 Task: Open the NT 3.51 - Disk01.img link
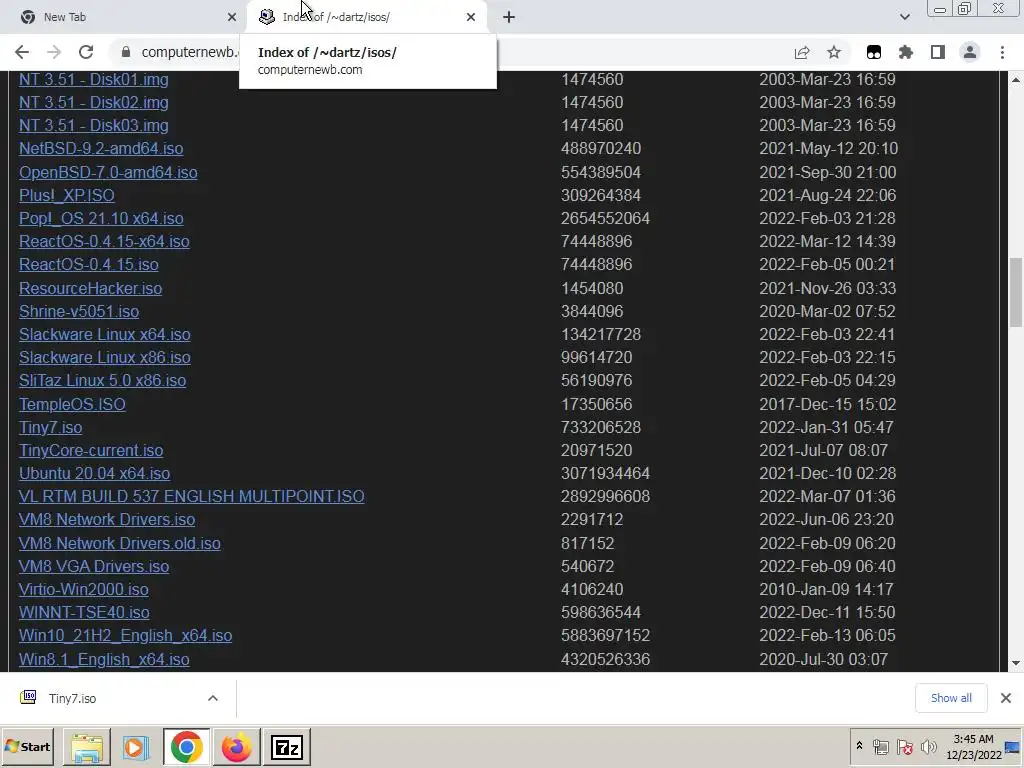tap(93, 80)
